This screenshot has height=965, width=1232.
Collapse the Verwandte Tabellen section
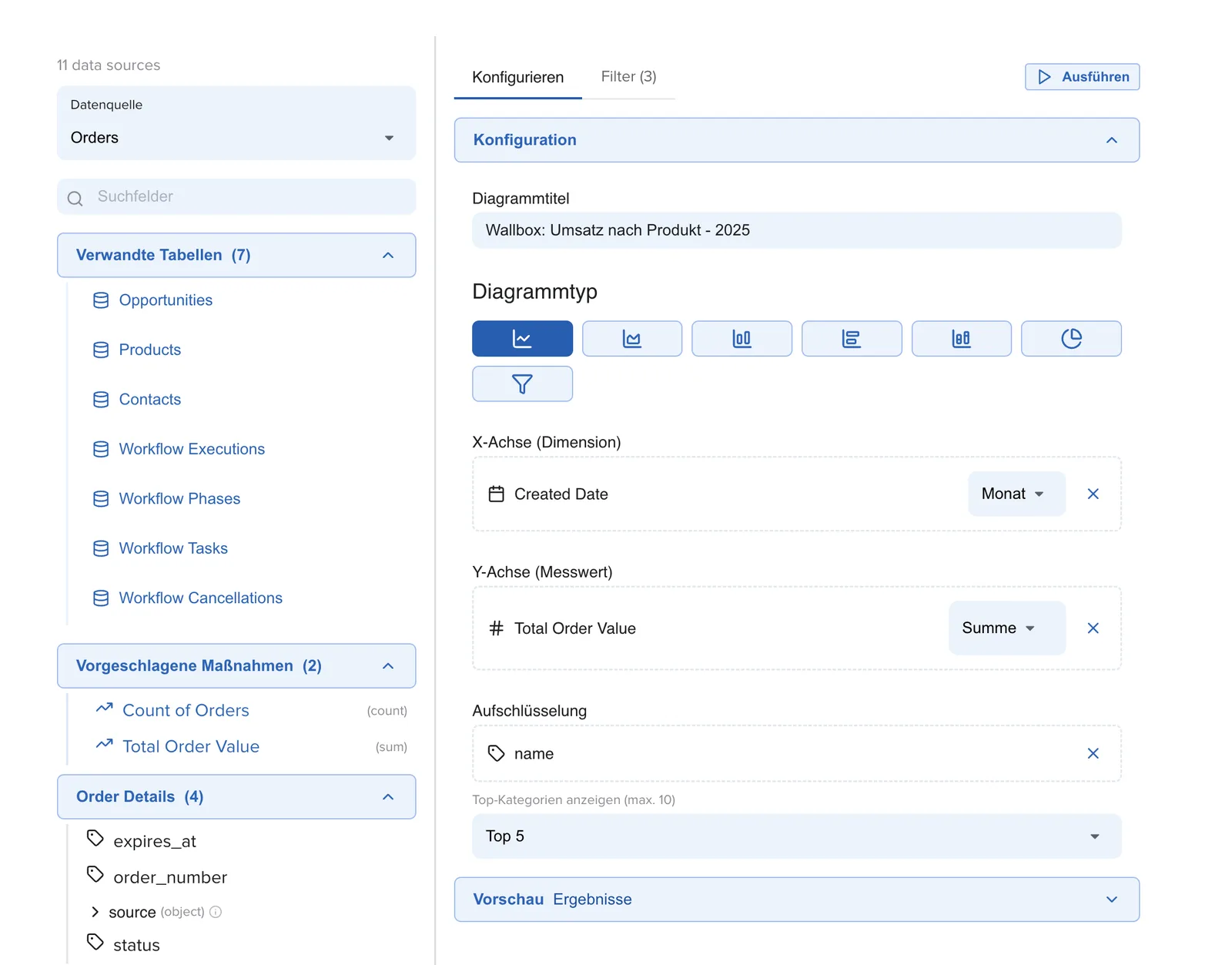pyautogui.click(x=236, y=255)
